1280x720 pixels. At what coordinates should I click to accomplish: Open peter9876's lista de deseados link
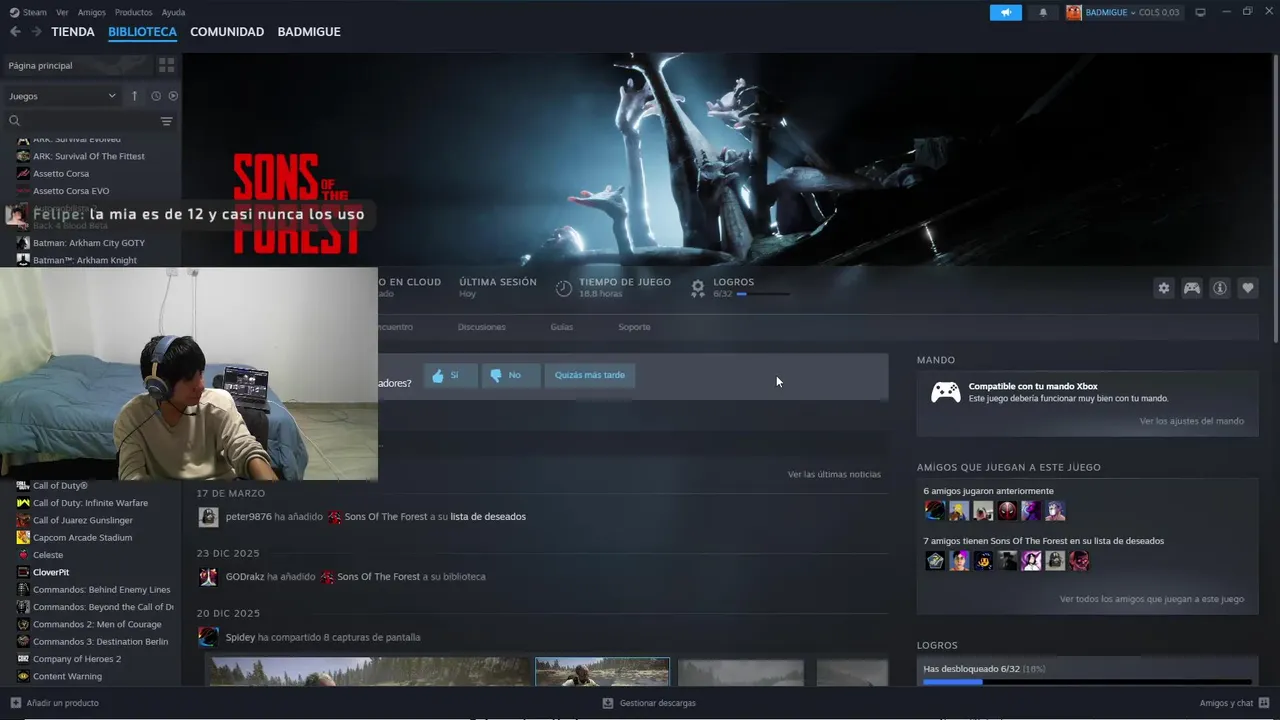tap(488, 517)
